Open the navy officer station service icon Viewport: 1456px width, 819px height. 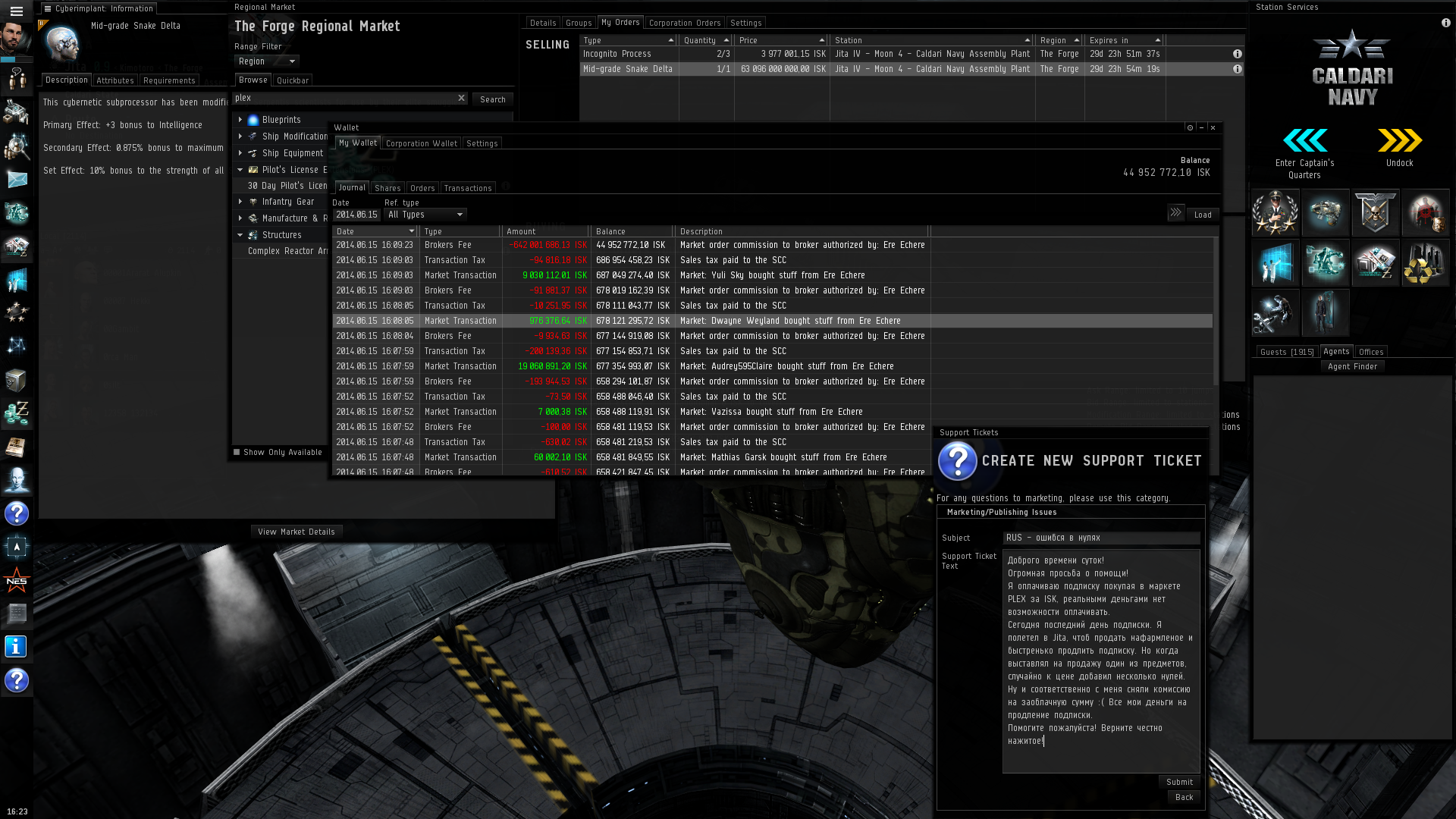1276,212
